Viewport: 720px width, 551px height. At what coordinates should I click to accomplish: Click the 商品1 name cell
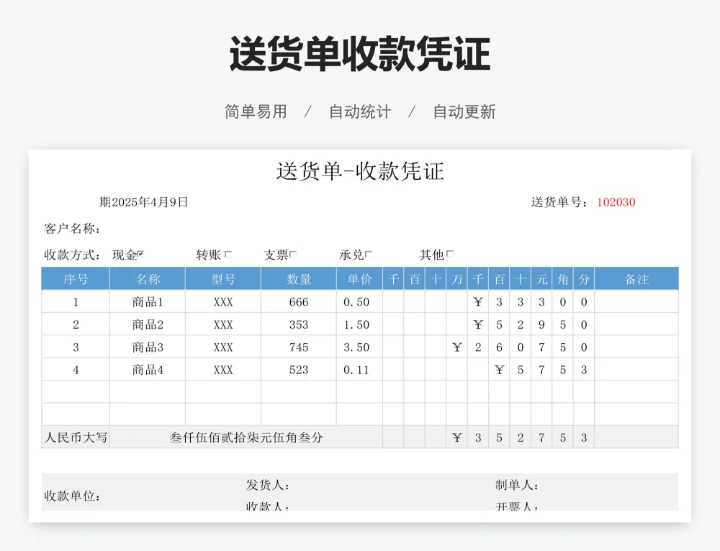pos(147,302)
